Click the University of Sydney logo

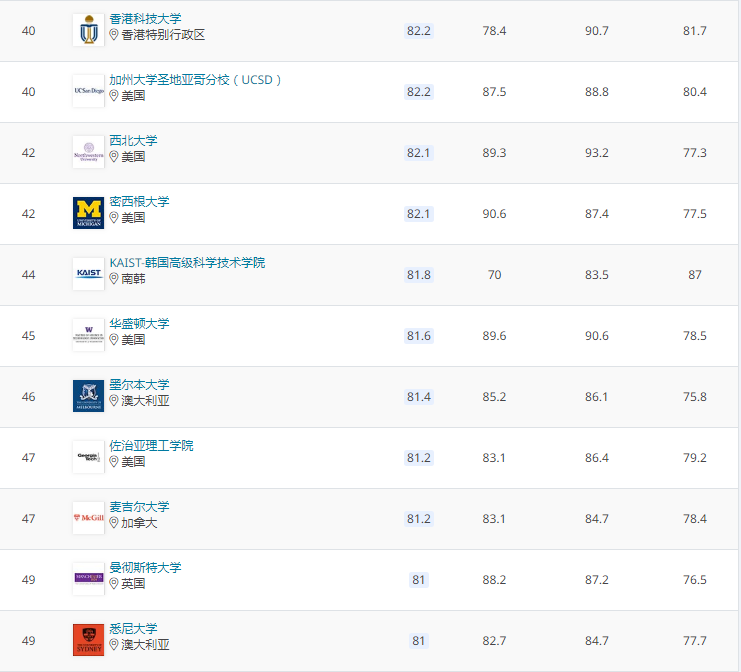88,640
